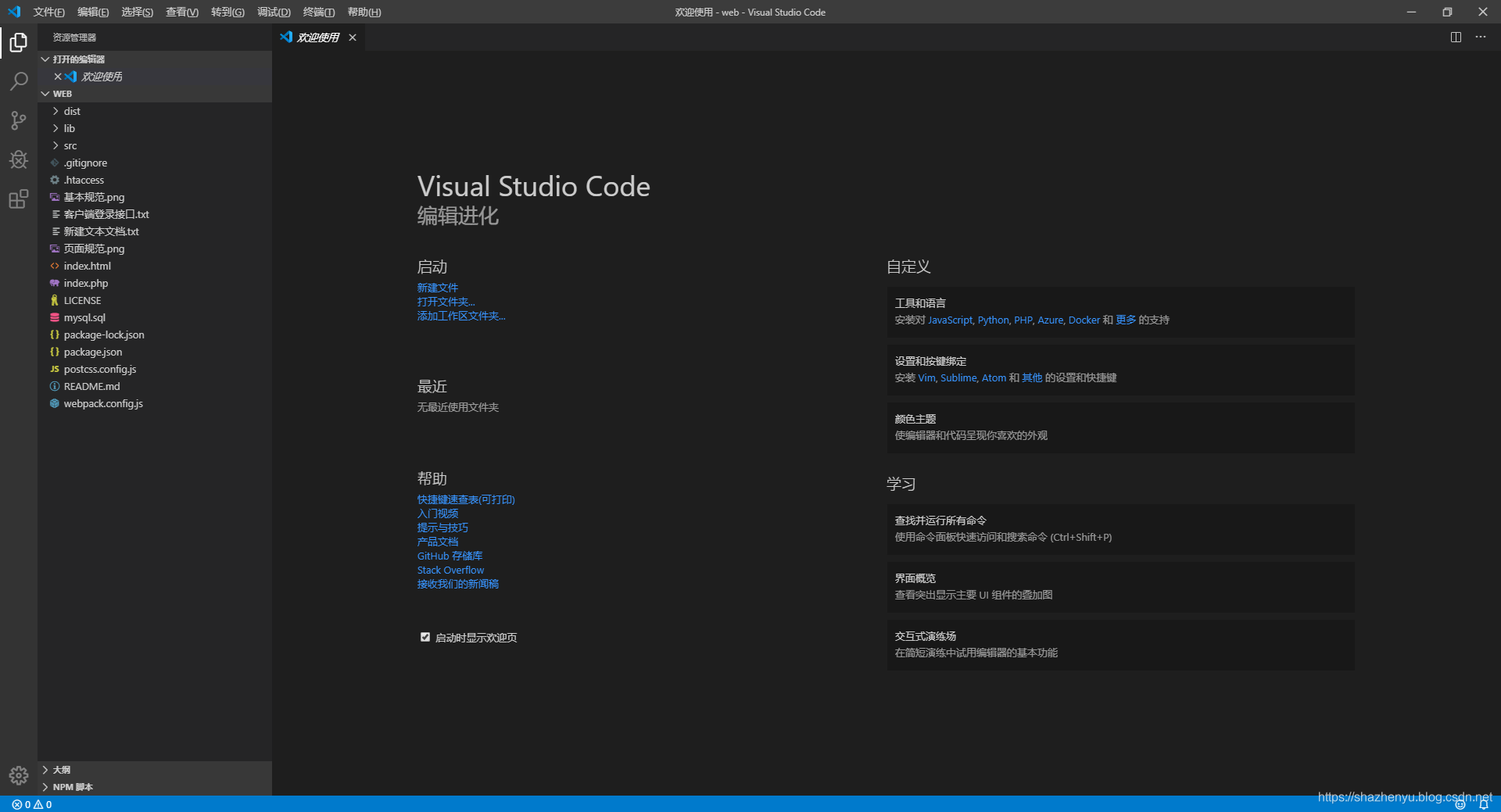The image size is (1501, 812).
Task: Click the feedback smiley in the status bar
Action: (1460, 804)
